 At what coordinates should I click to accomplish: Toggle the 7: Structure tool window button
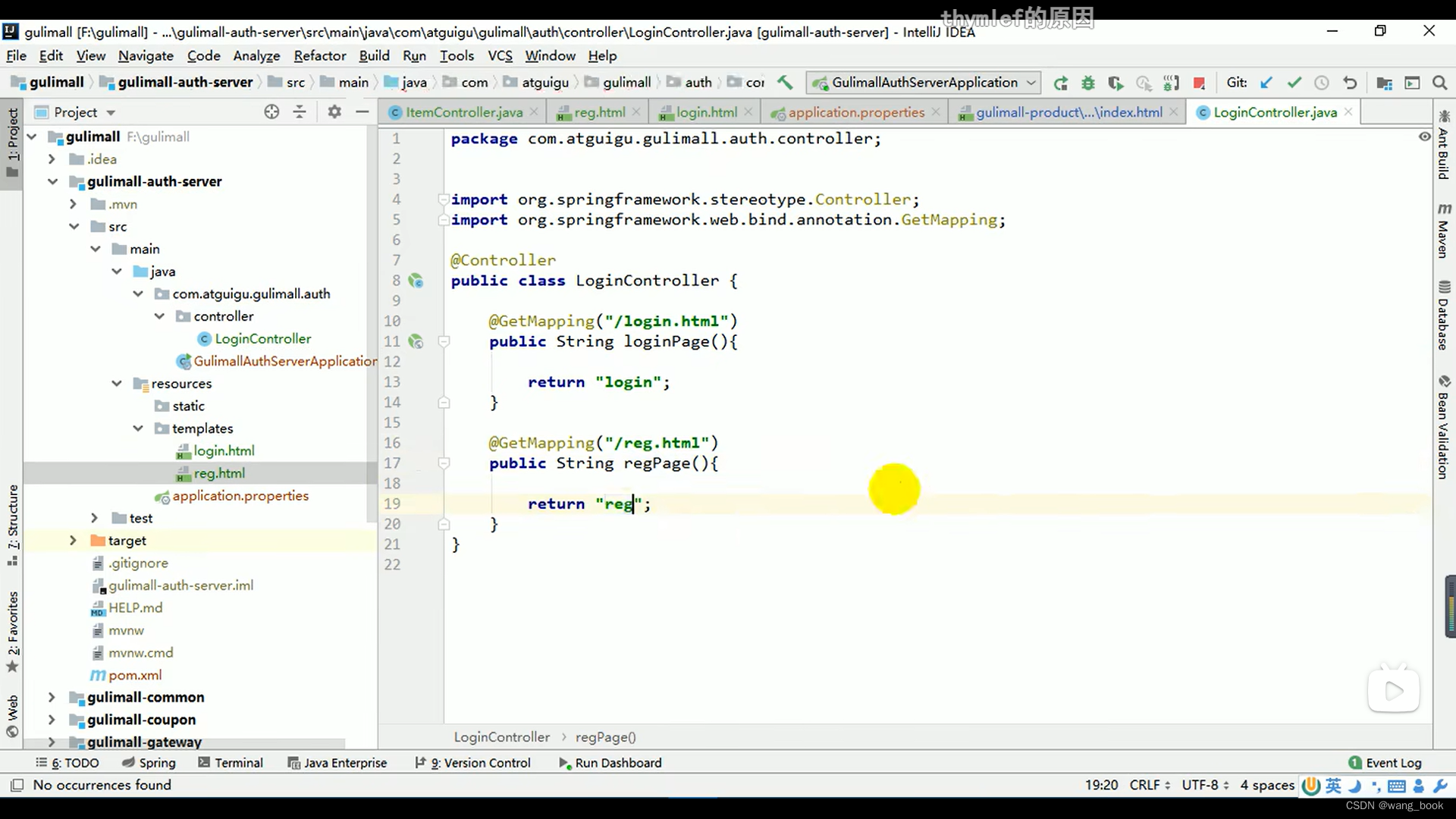12,525
